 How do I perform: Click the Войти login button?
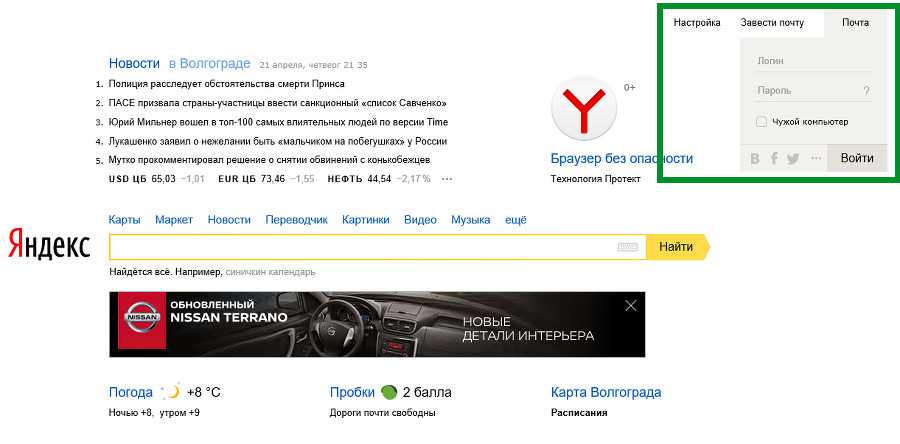857,158
